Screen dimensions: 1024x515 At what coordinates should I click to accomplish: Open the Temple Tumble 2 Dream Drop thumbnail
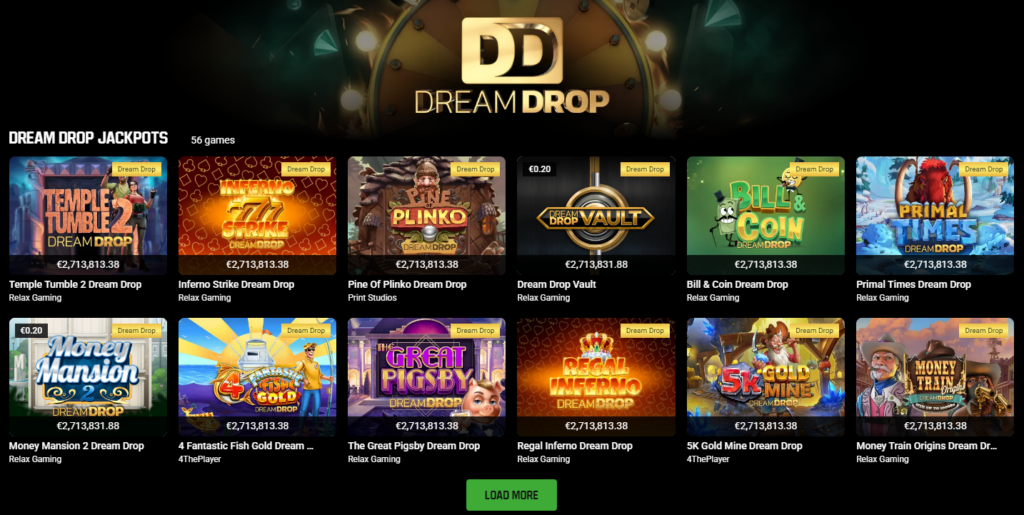point(88,215)
